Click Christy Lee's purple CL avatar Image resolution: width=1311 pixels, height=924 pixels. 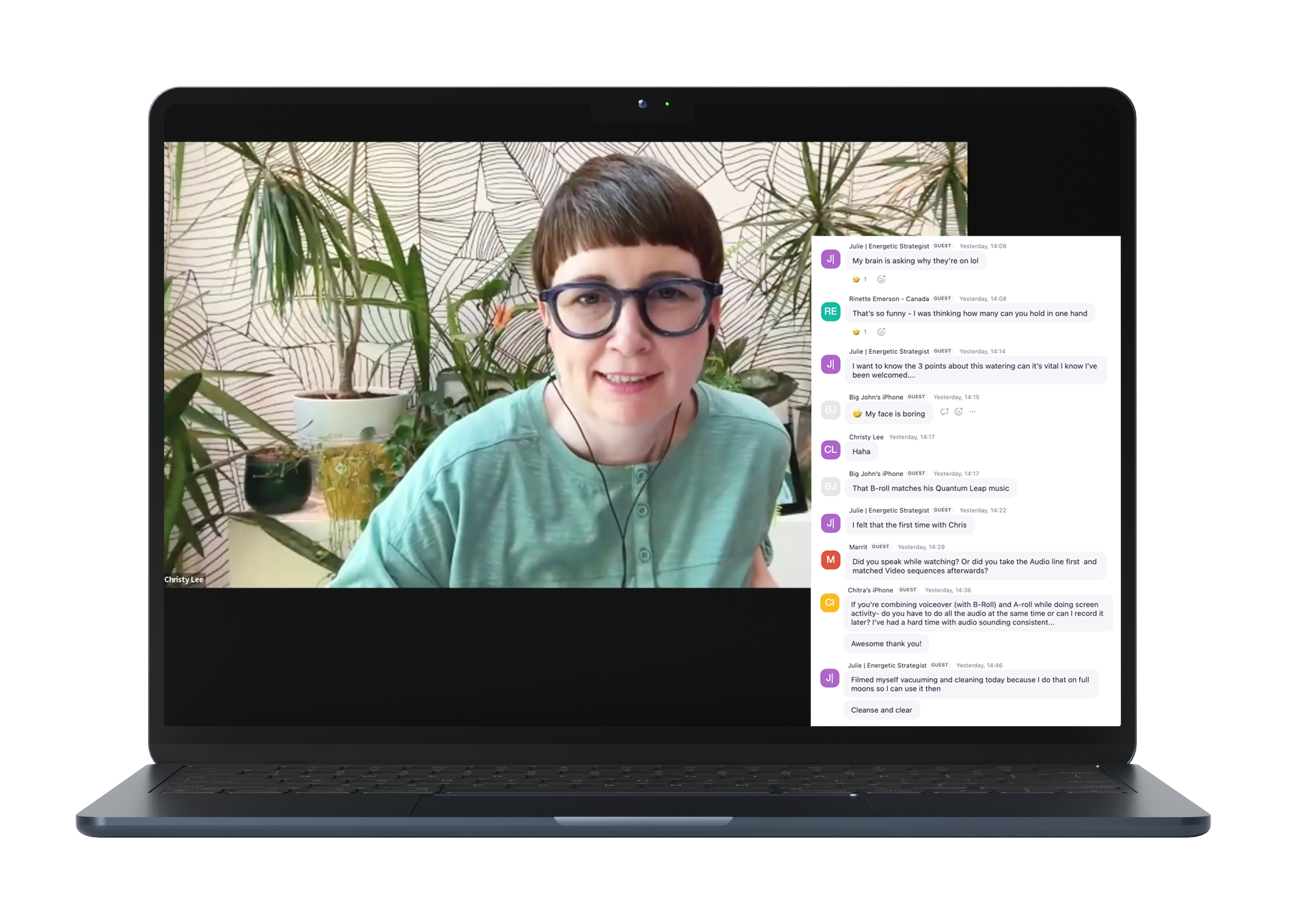coord(830,449)
